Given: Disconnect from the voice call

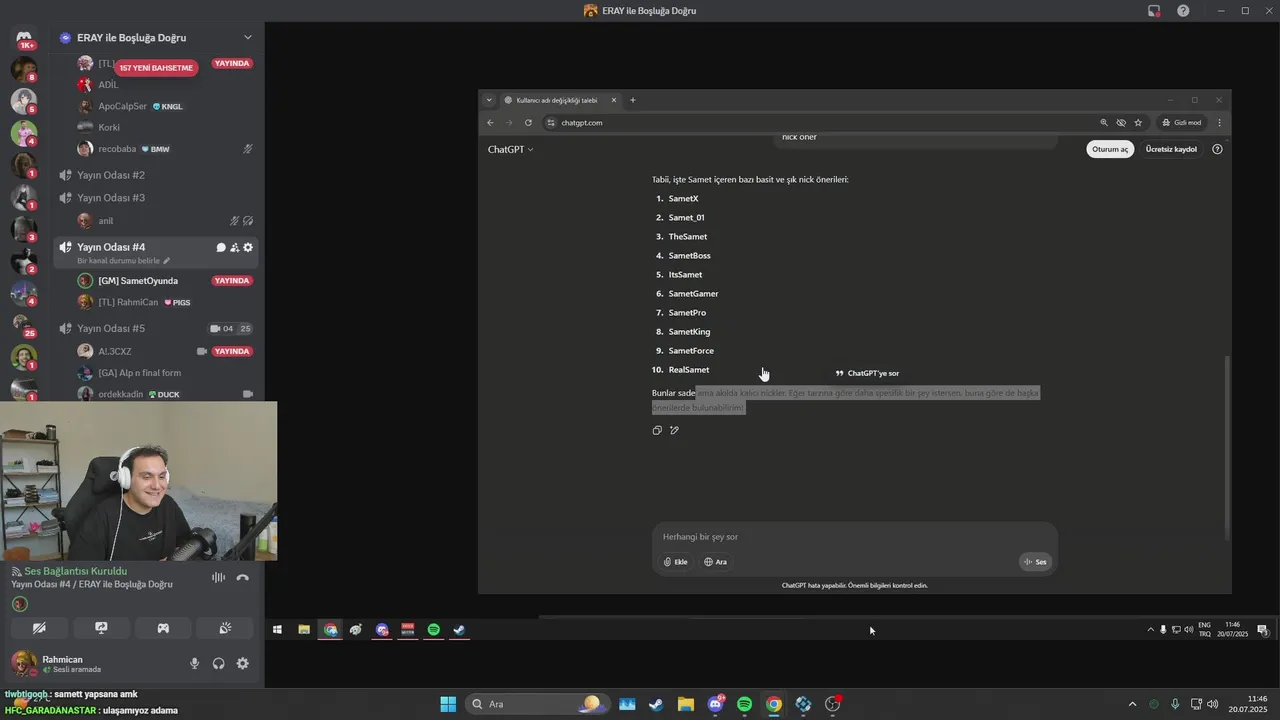Looking at the screenshot, I should [242, 577].
